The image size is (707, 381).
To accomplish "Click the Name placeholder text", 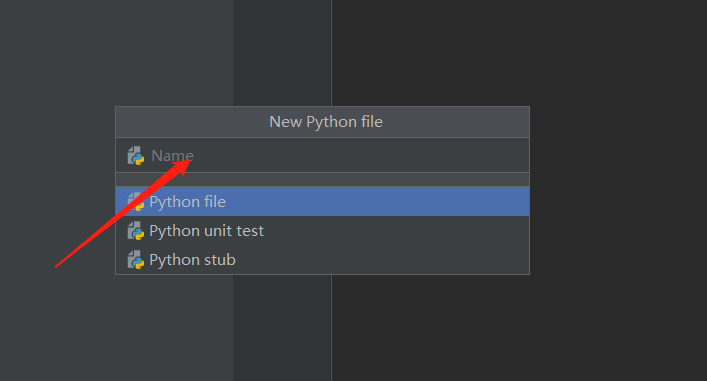I will [x=172, y=156].
